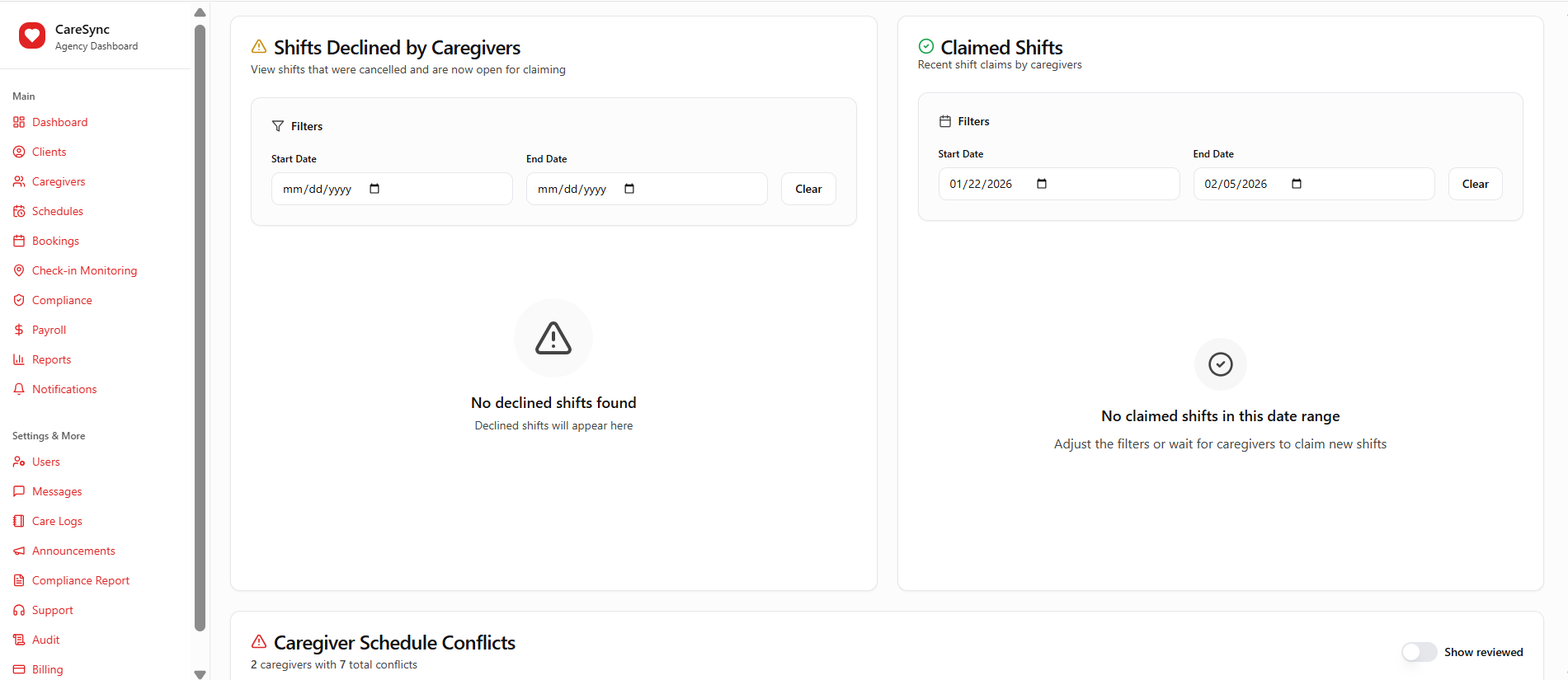Image resolution: width=1568 pixels, height=680 pixels.
Task: Click 'No declined shifts found' text
Action: [553, 402]
